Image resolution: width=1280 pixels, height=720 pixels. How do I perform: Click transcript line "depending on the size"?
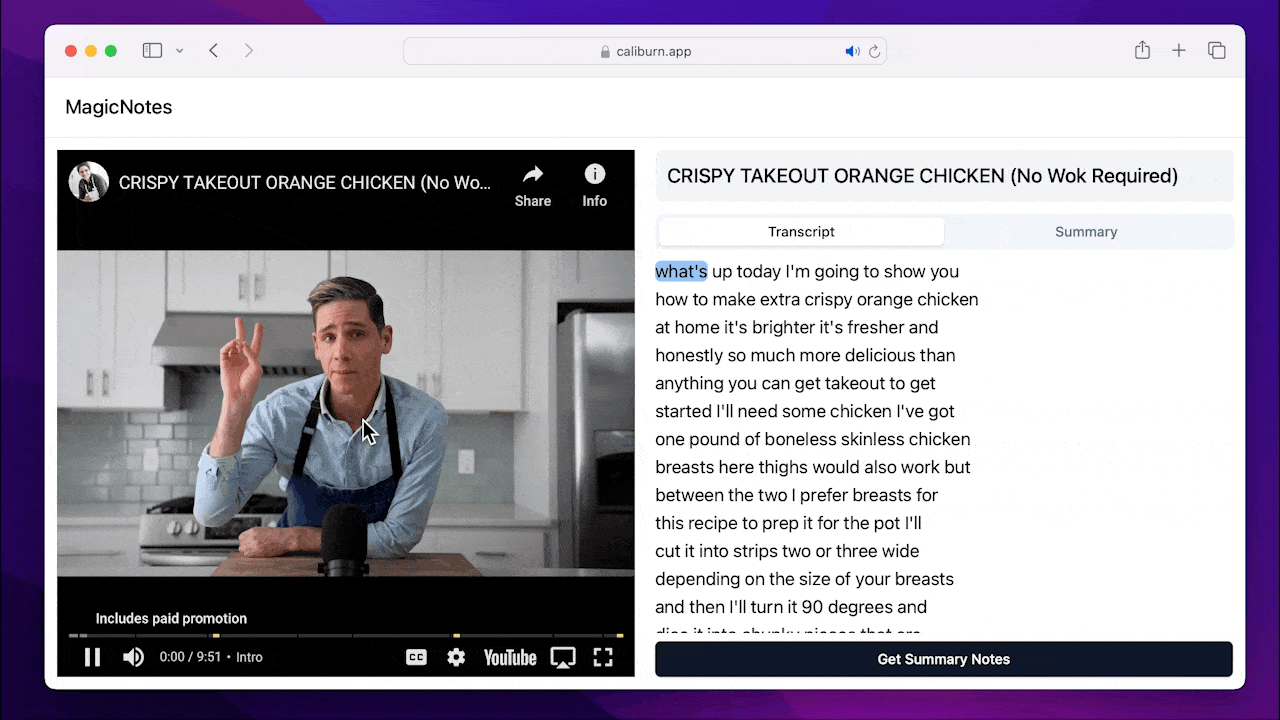tap(804, 579)
